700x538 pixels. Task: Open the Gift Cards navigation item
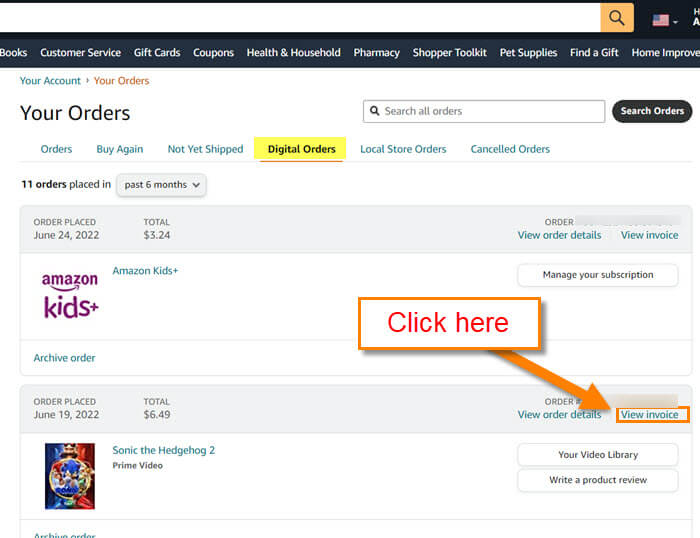[x=157, y=53]
